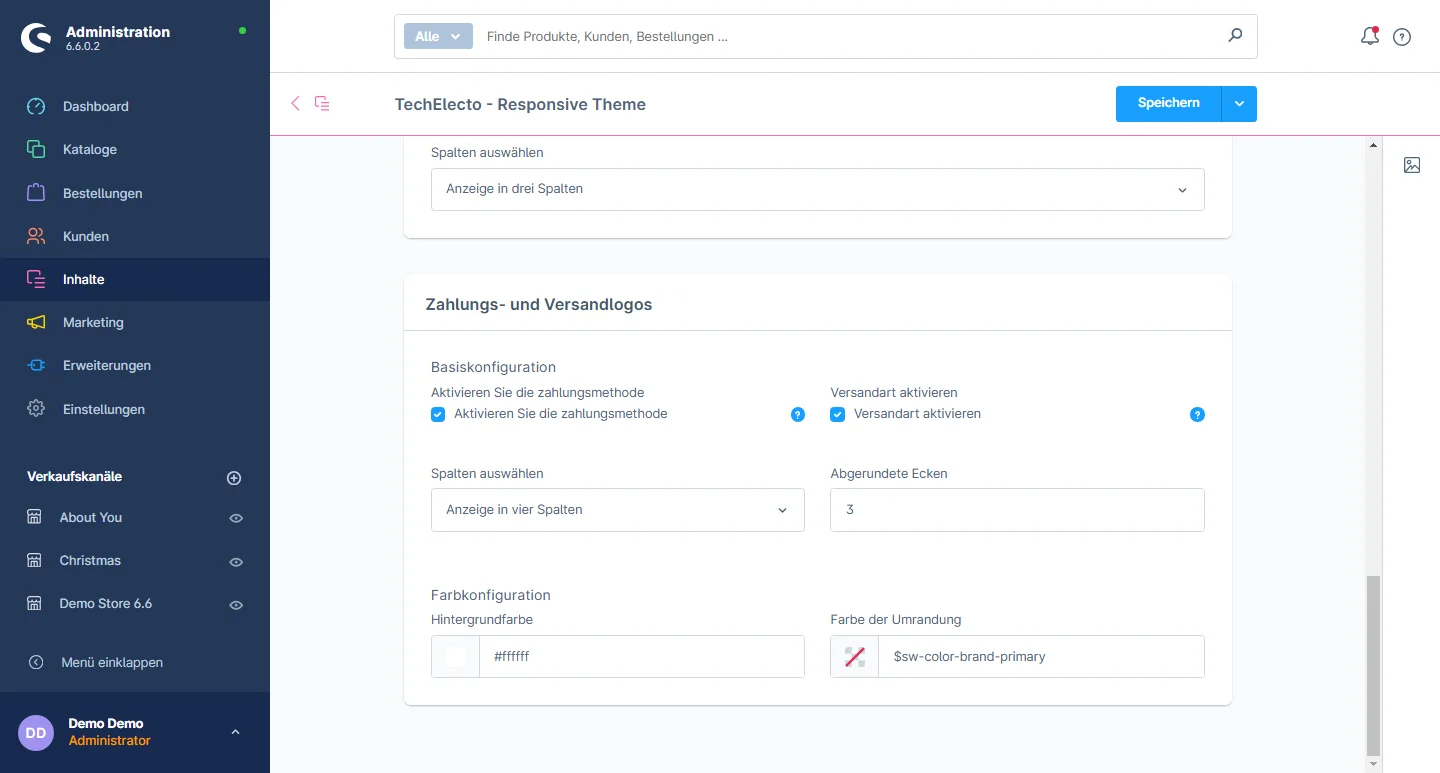Image resolution: width=1440 pixels, height=773 pixels.
Task: Open the notifications bell icon
Action: pyautogui.click(x=1369, y=37)
